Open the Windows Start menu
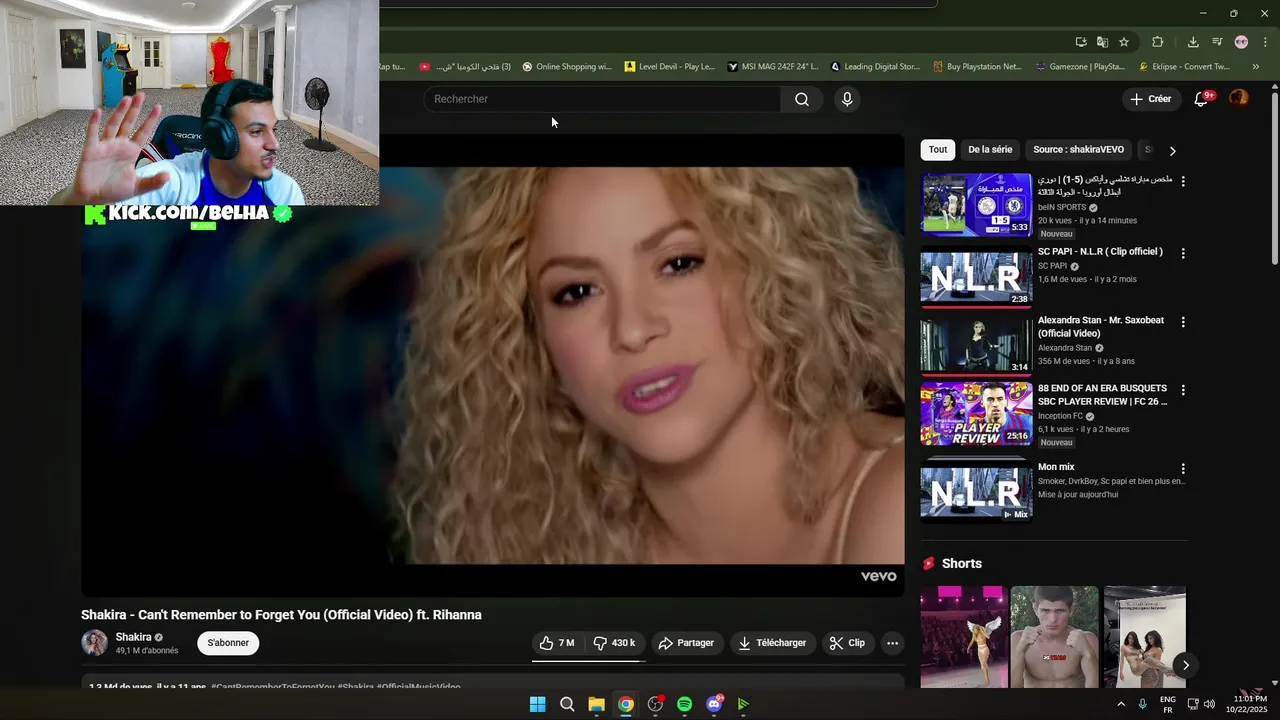This screenshot has width=1280, height=720. [537, 704]
